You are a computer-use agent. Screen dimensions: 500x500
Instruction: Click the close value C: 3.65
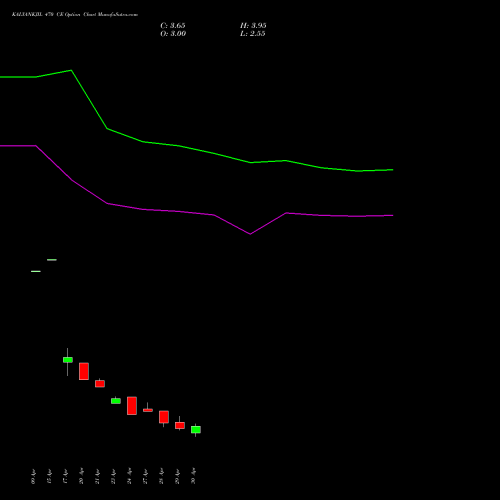pyautogui.click(x=173, y=26)
